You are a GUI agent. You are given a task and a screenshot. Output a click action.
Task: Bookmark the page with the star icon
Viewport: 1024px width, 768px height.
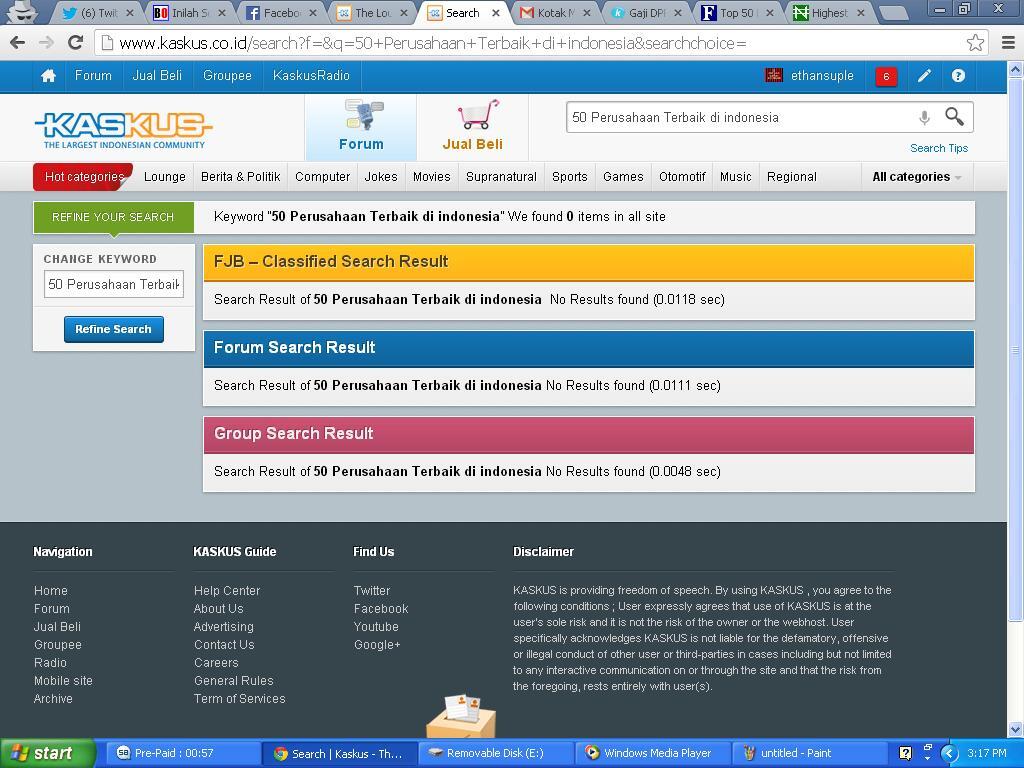(975, 43)
